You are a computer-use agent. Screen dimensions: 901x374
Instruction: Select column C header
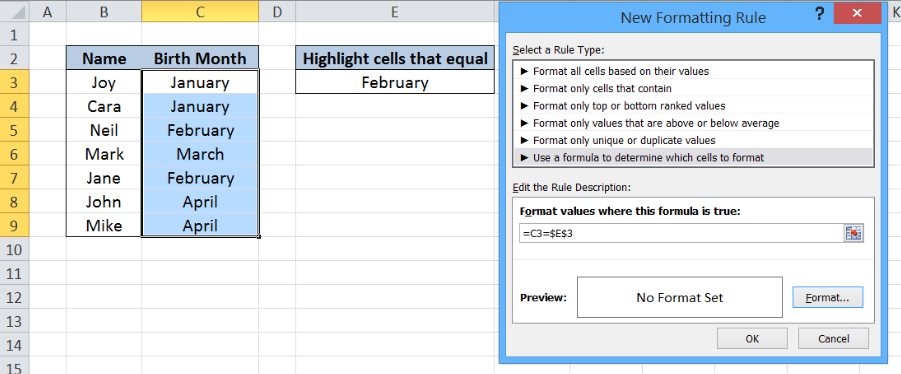click(x=200, y=11)
